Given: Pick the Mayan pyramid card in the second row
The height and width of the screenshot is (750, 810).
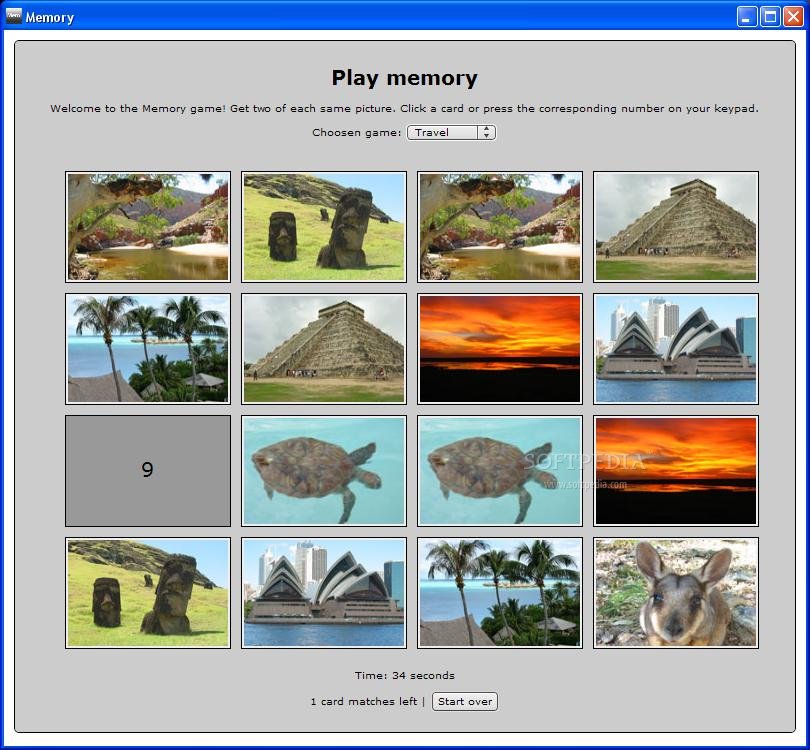Looking at the screenshot, I should [324, 349].
